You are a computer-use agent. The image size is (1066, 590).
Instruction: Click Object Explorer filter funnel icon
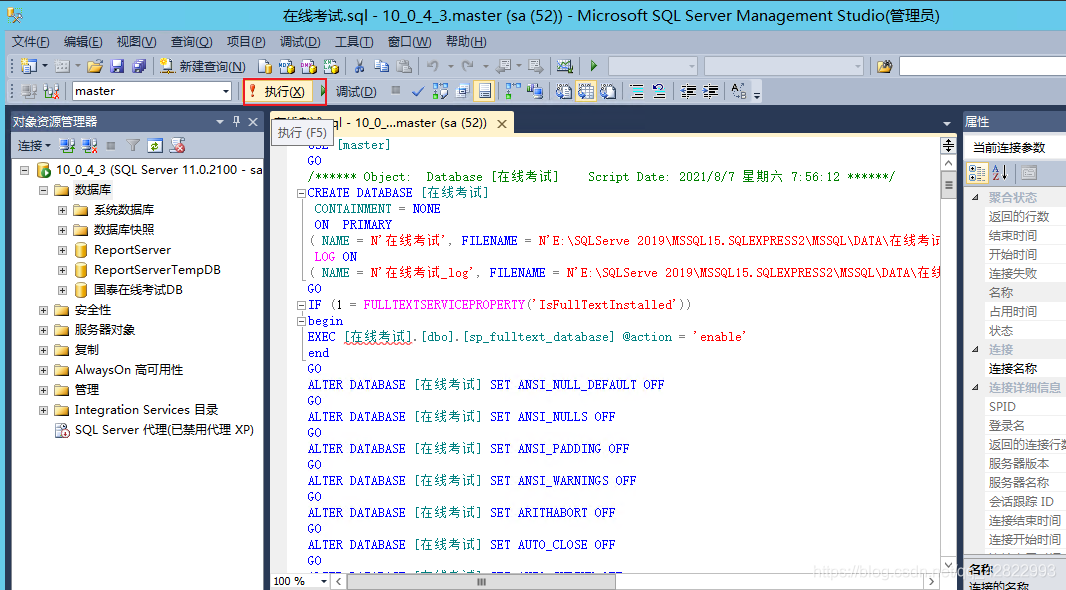coord(133,145)
